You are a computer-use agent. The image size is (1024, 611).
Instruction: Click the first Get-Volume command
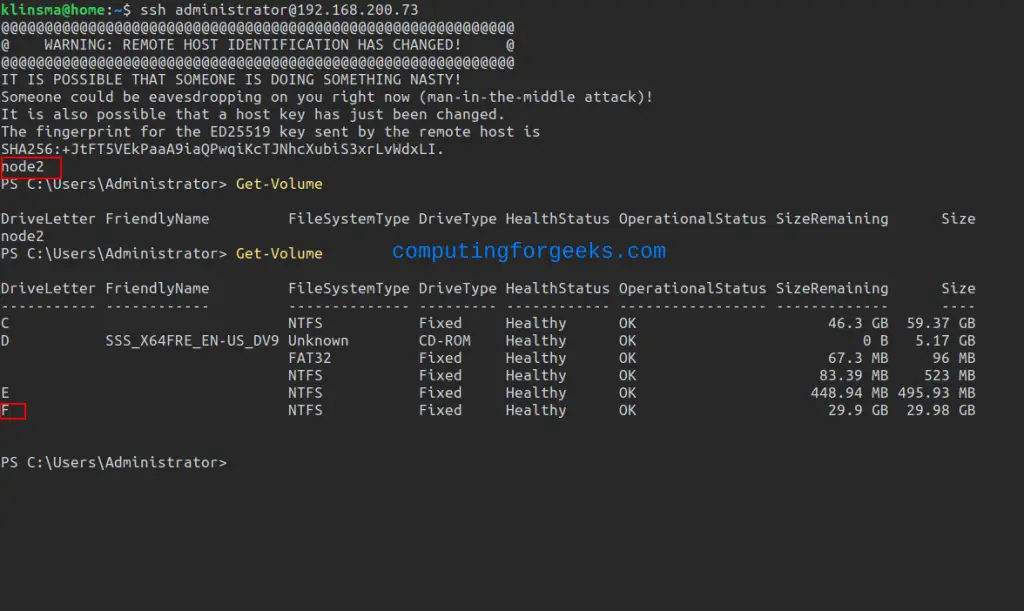pos(279,184)
